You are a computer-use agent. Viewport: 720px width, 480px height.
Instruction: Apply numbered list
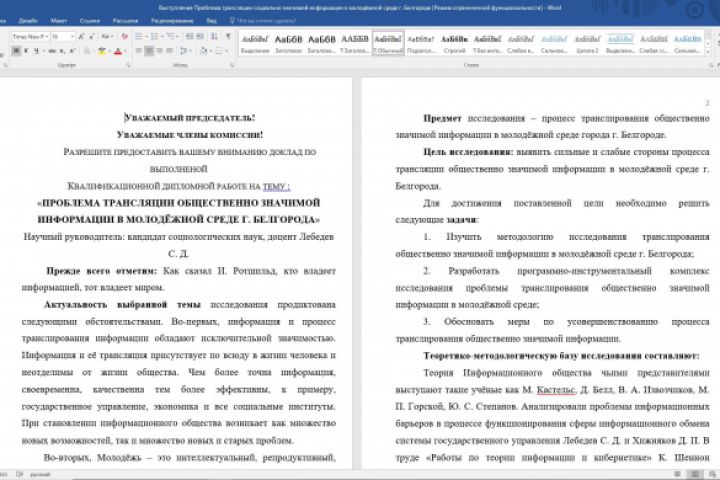tap(154, 37)
